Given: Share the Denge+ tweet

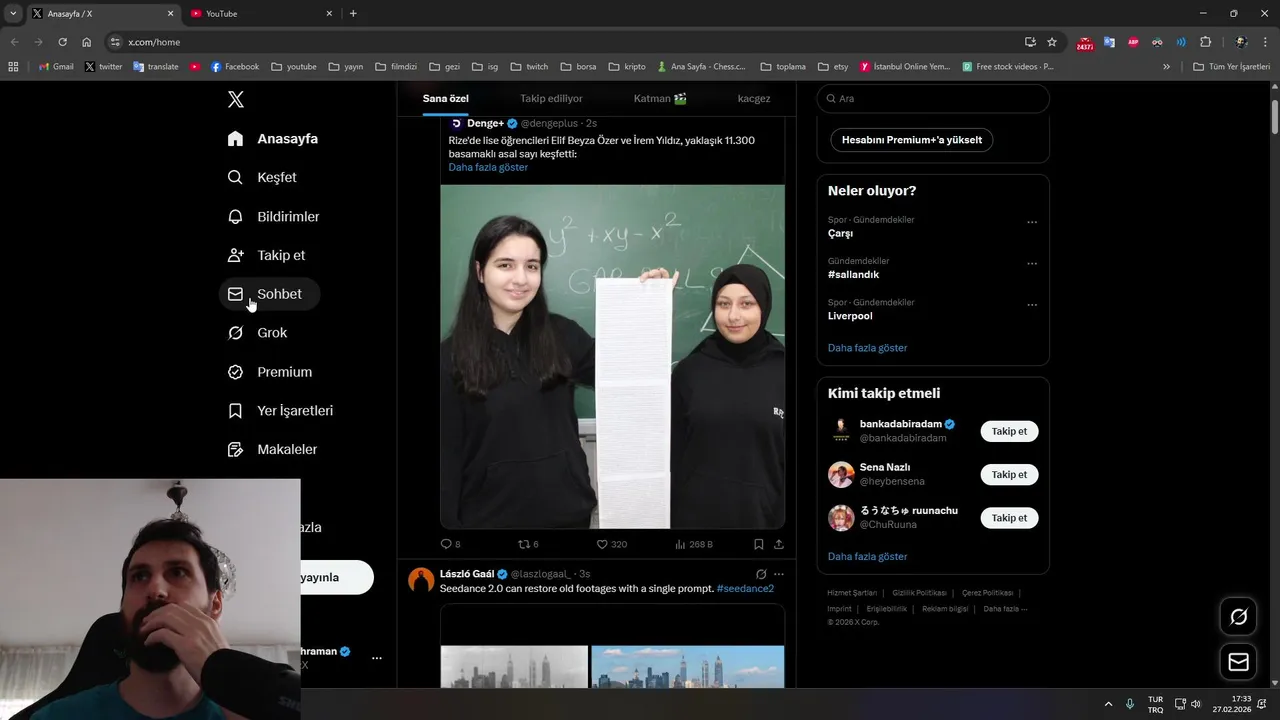Looking at the screenshot, I should coord(779,544).
